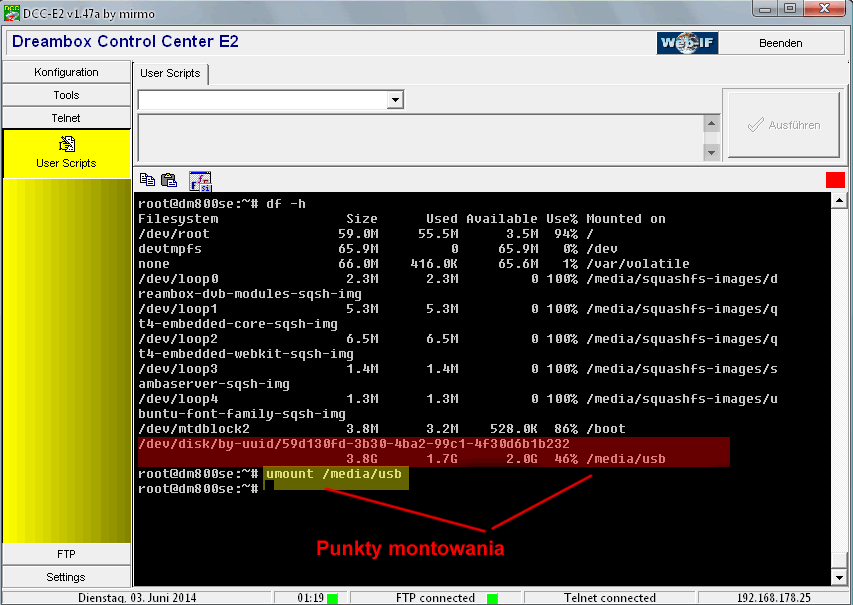The height and width of the screenshot is (605, 853).
Task: Click the green indicator beside the clock
Action: (332, 598)
